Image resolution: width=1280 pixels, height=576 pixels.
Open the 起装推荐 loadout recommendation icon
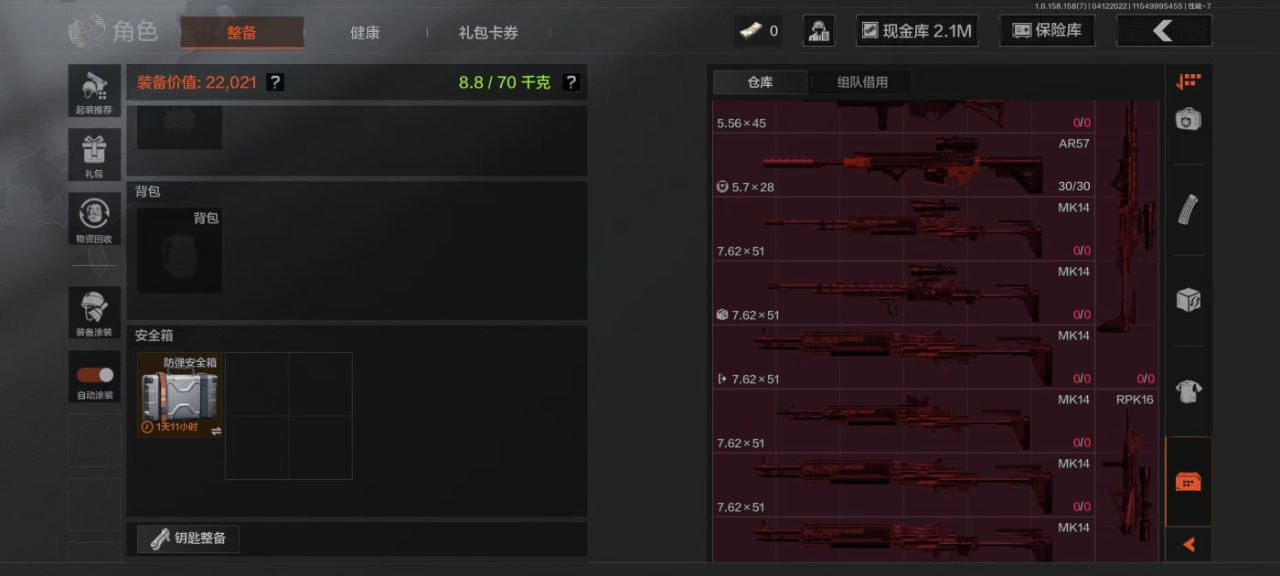(x=94, y=91)
